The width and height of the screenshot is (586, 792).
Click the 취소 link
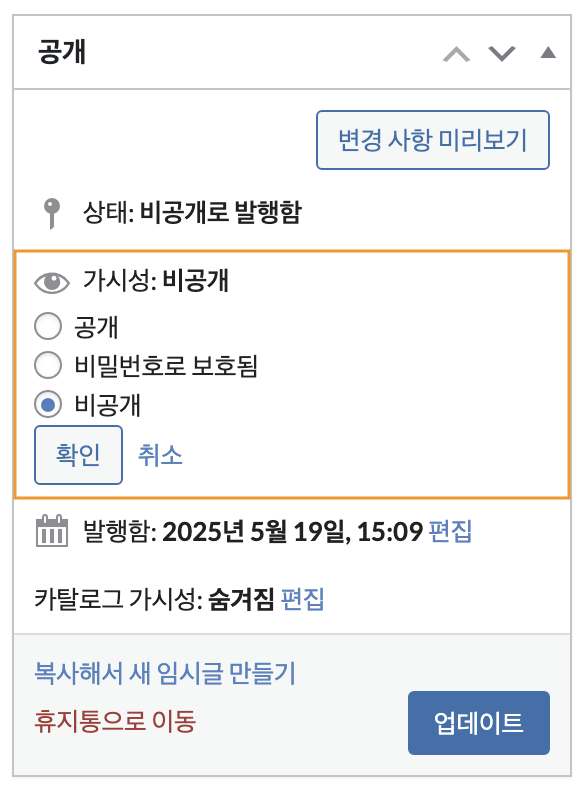click(160, 455)
